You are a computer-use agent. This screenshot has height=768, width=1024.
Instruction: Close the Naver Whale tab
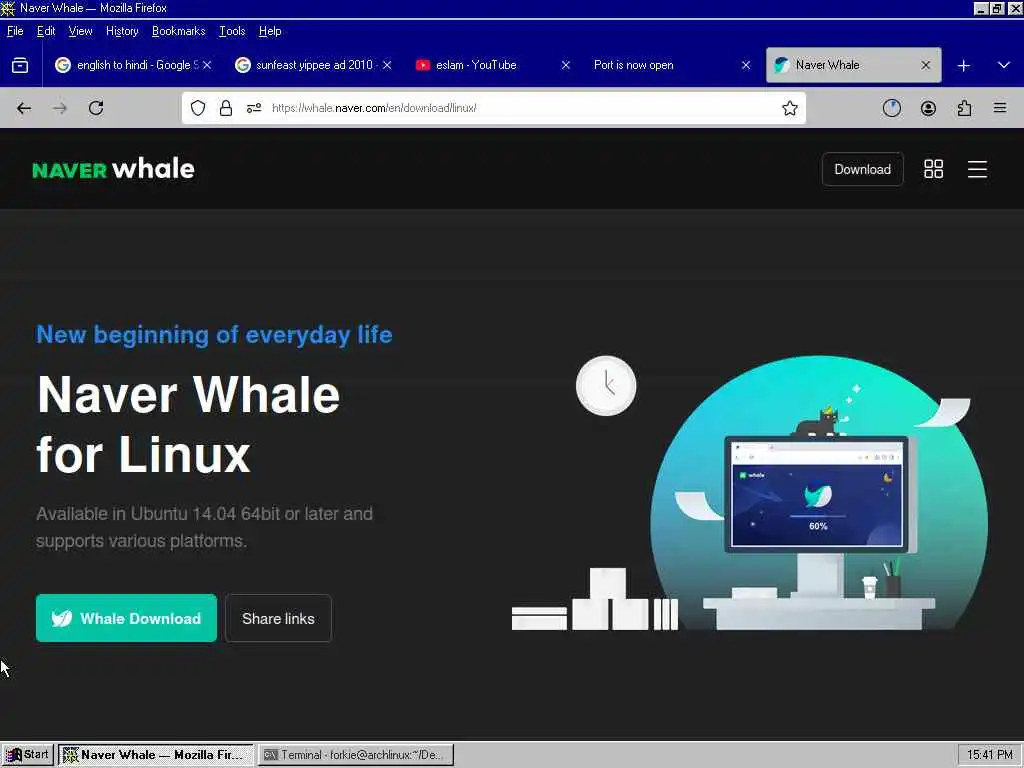coord(925,65)
